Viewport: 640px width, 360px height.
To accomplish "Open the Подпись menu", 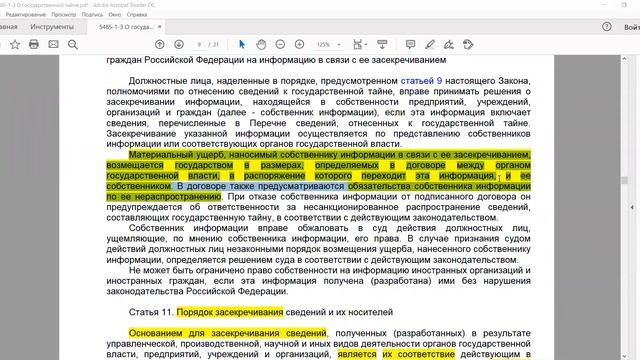I will 92,14.
